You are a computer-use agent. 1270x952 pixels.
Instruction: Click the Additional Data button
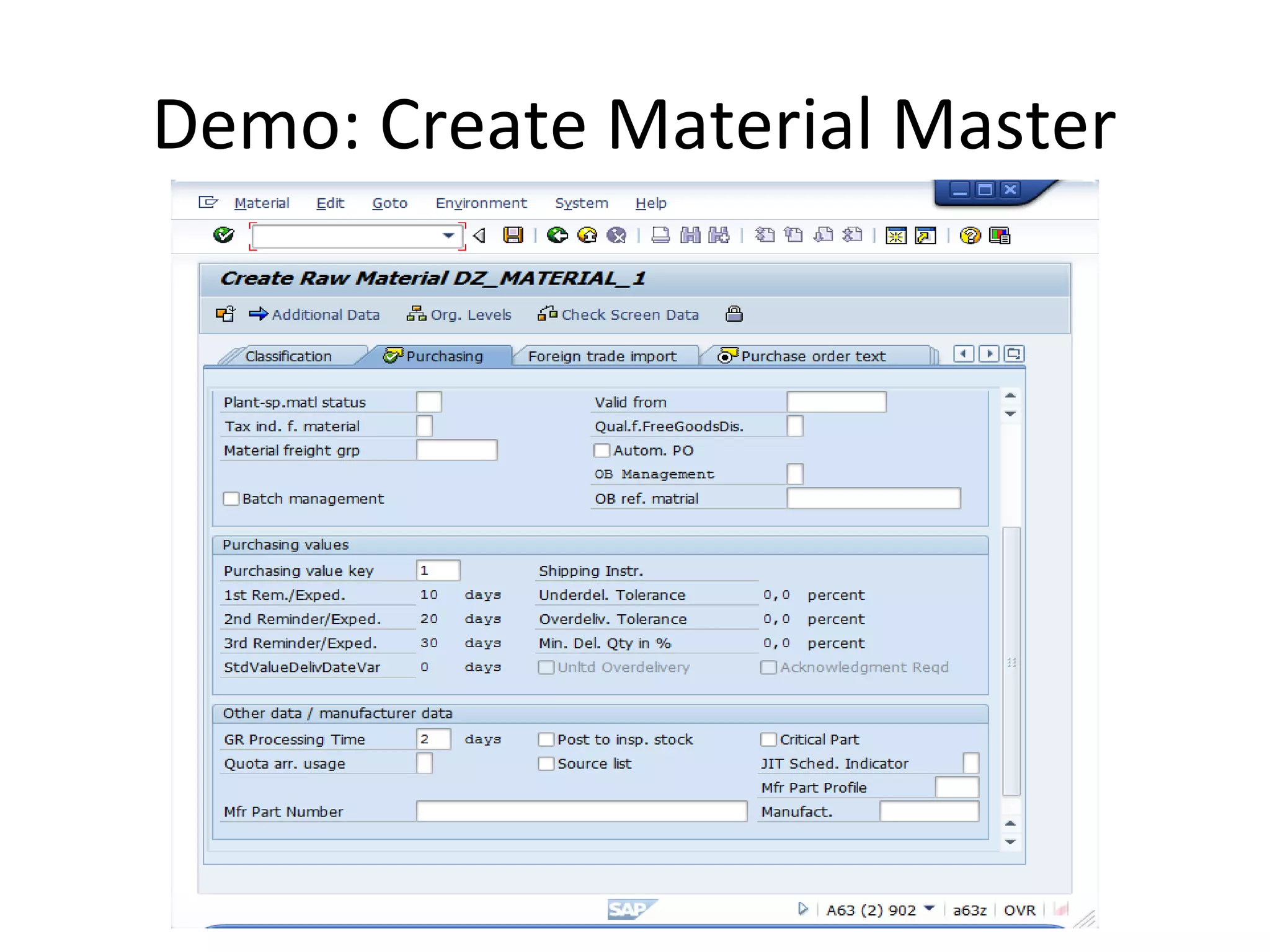[x=314, y=315]
